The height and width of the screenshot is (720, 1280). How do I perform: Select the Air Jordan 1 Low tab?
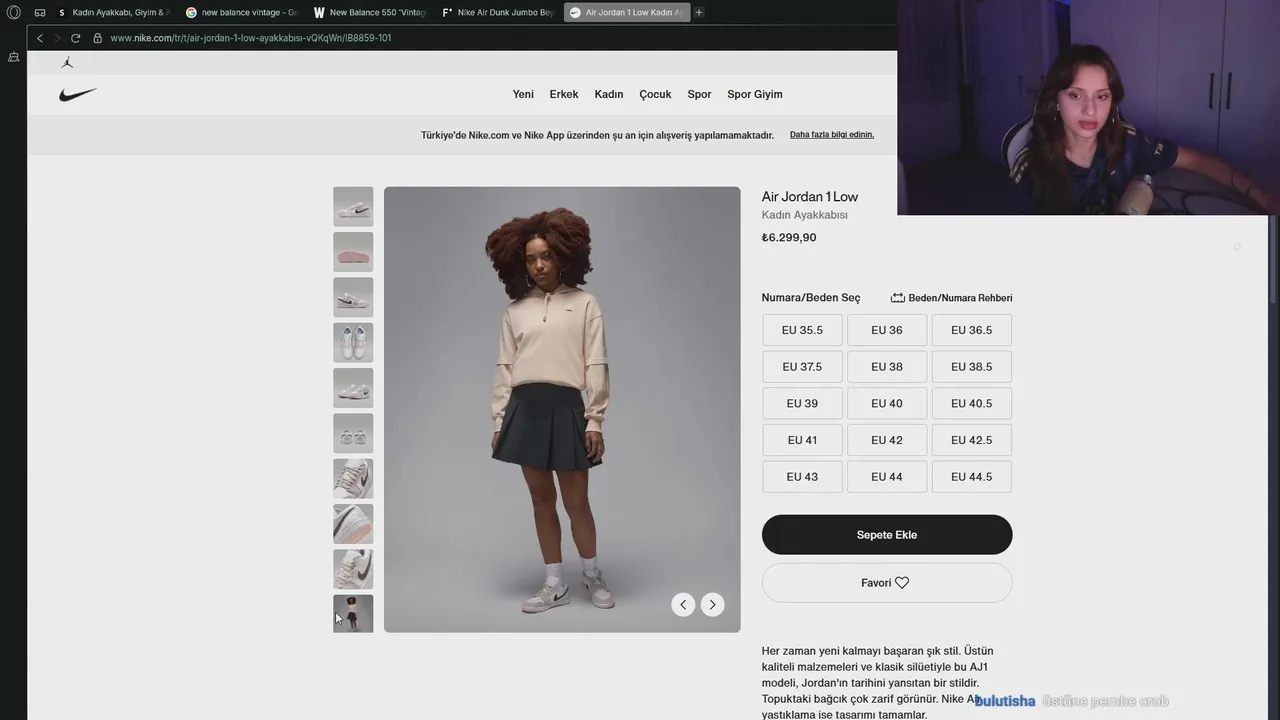point(627,12)
